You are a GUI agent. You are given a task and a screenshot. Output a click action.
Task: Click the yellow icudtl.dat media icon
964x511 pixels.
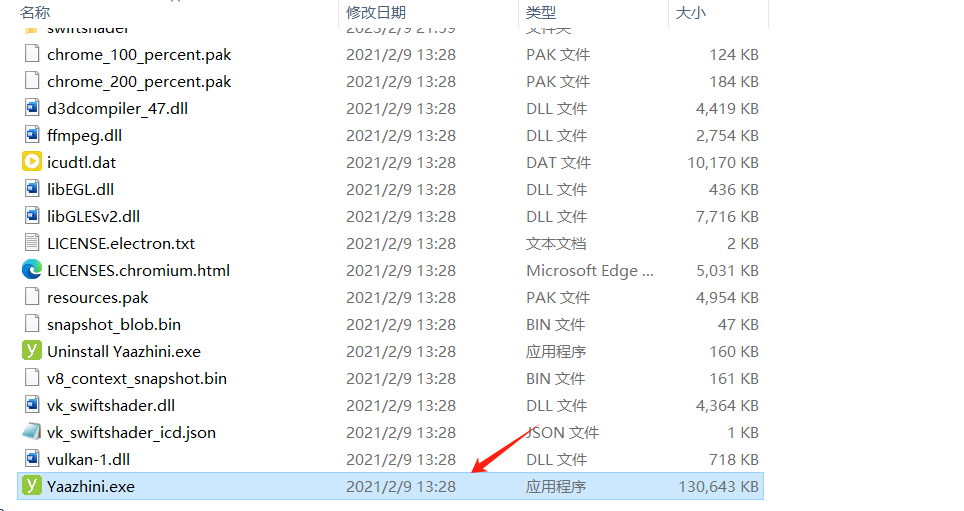[x=32, y=162]
